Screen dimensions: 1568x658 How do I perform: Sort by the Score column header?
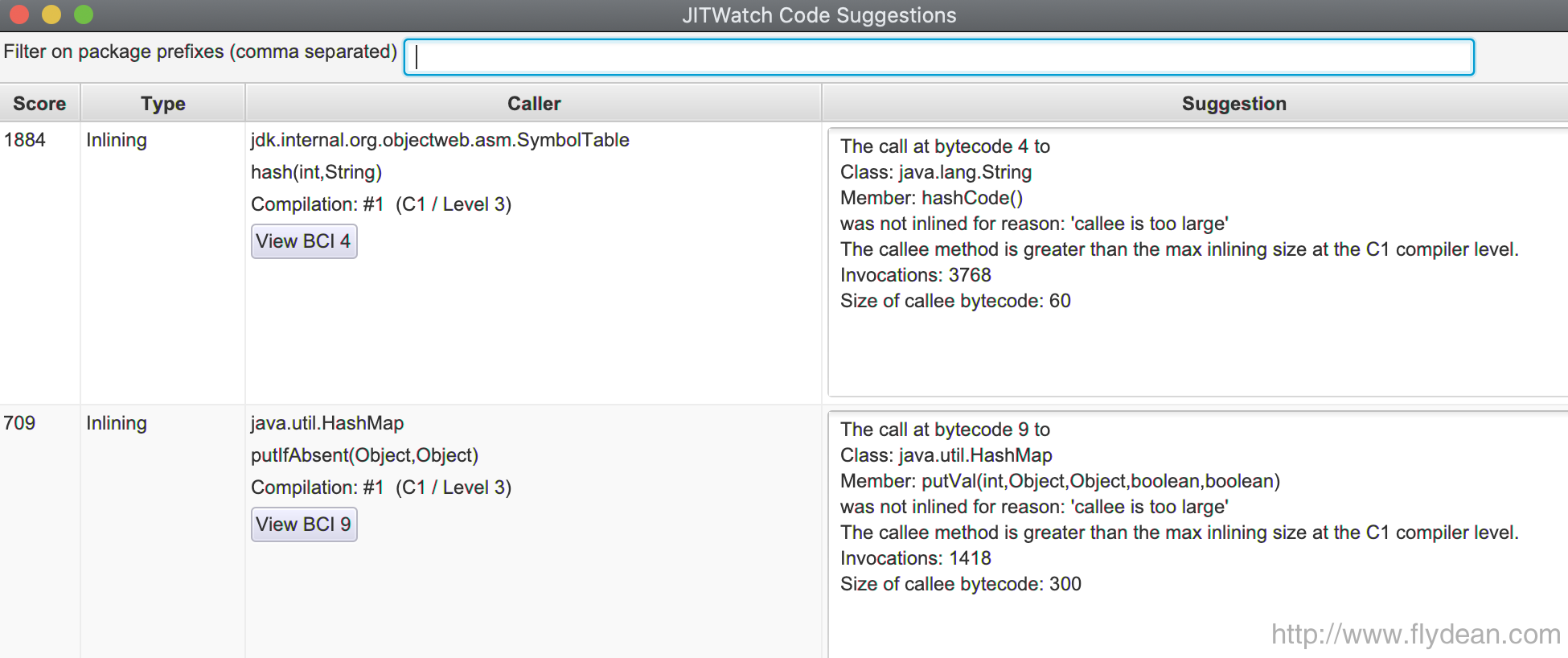click(39, 104)
